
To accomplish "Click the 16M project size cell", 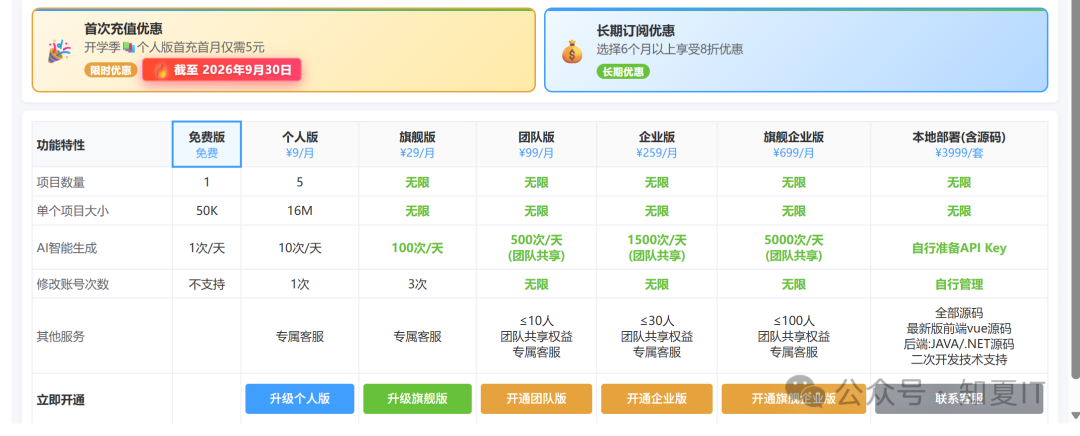I will pos(300,211).
